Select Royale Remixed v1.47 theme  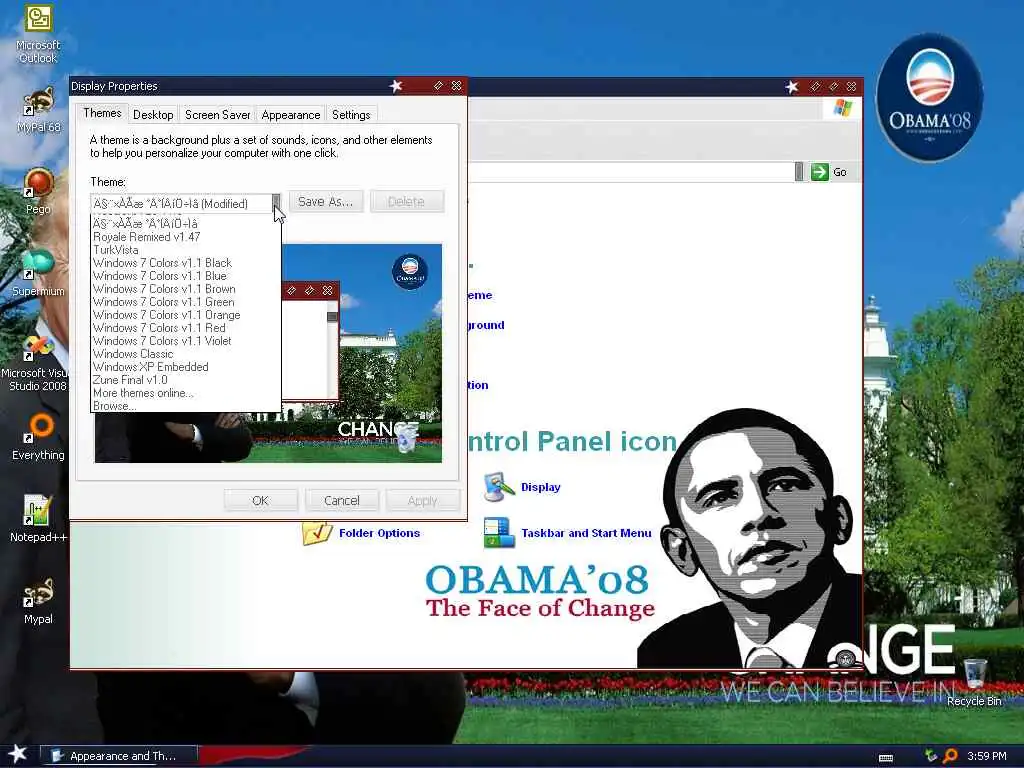186,236
